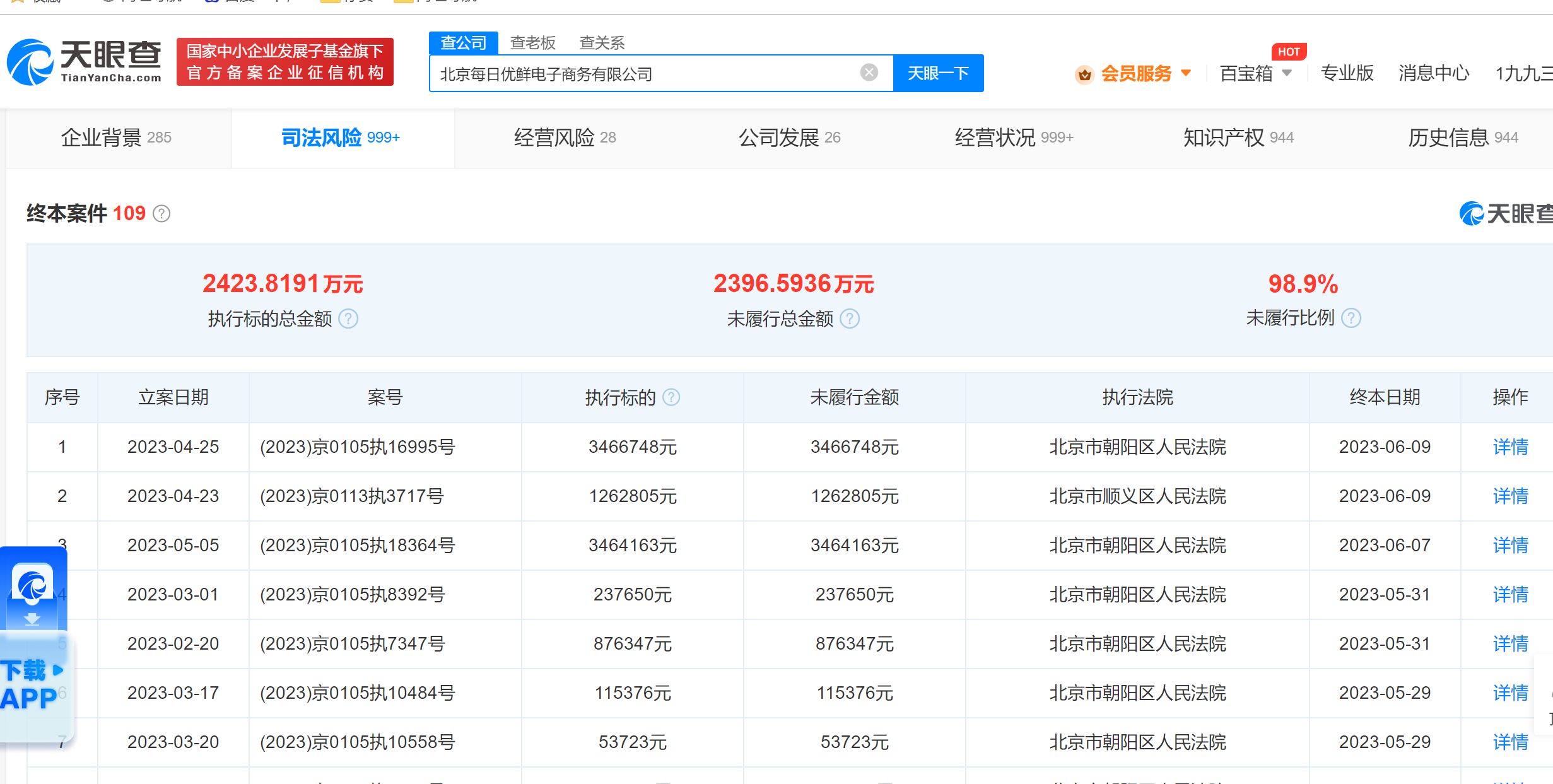The image size is (1553, 784).
Task: Click the 未履行金额 column header
Action: point(854,397)
